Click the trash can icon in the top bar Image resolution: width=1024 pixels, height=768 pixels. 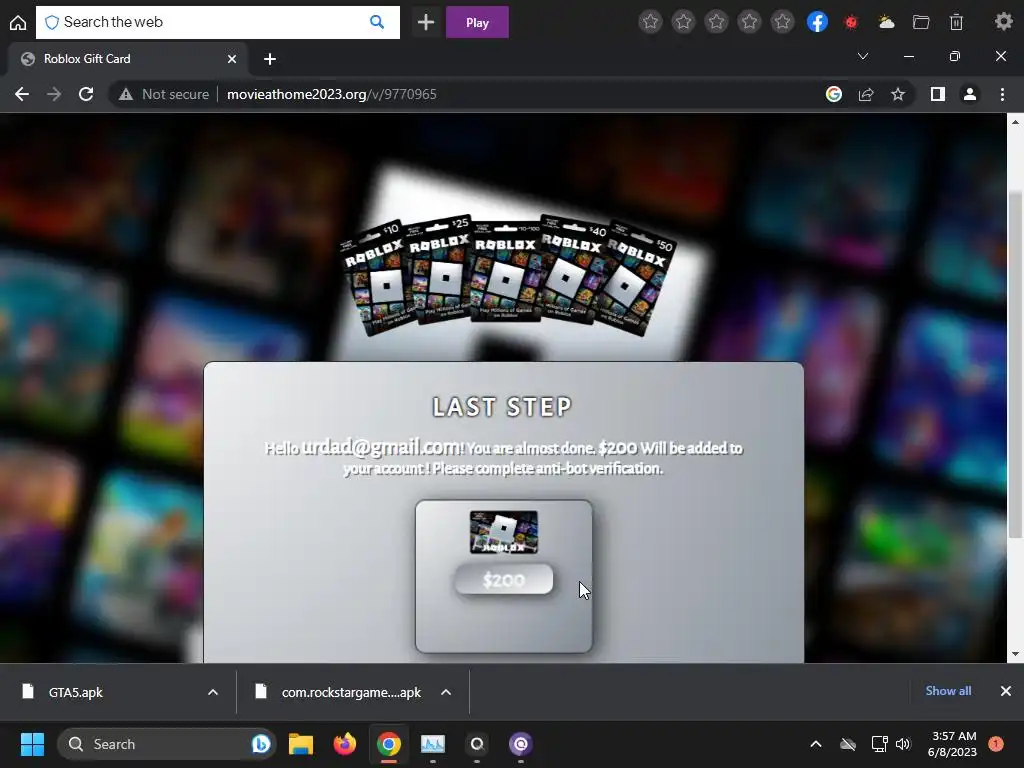pyautogui.click(x=956, y=22)
